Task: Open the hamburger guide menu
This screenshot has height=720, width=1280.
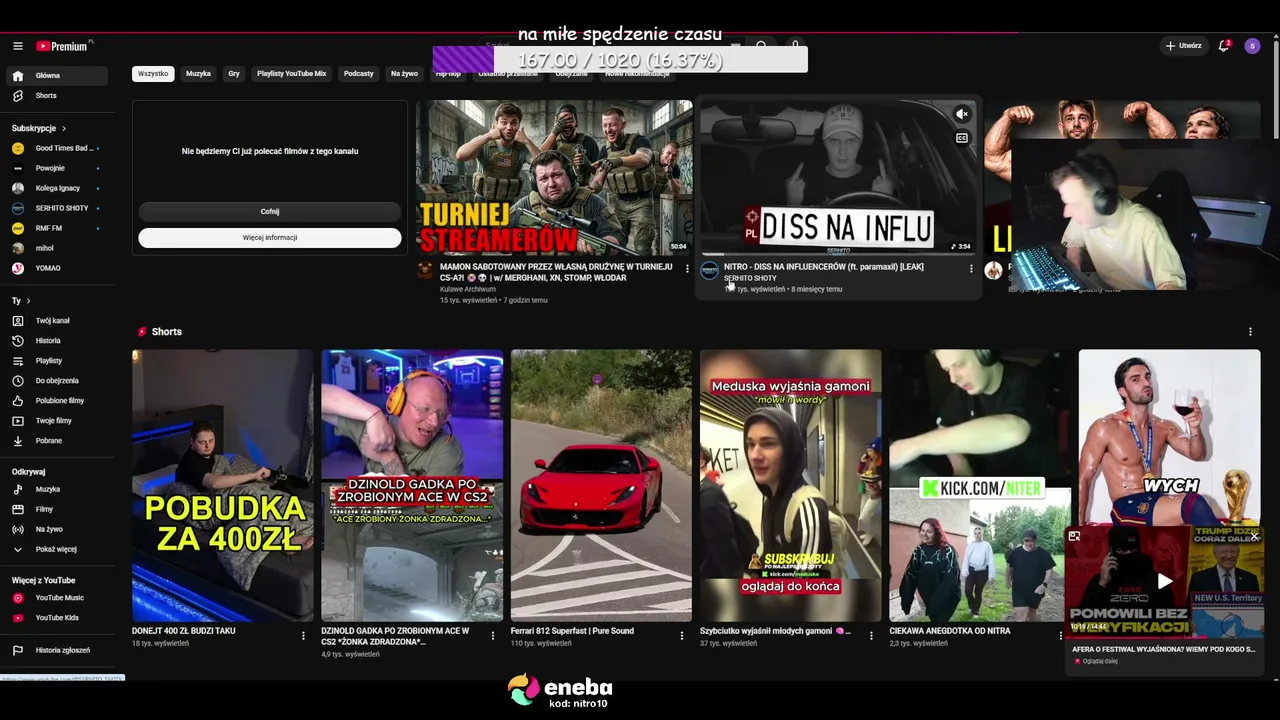Action: tap(17, 46)
